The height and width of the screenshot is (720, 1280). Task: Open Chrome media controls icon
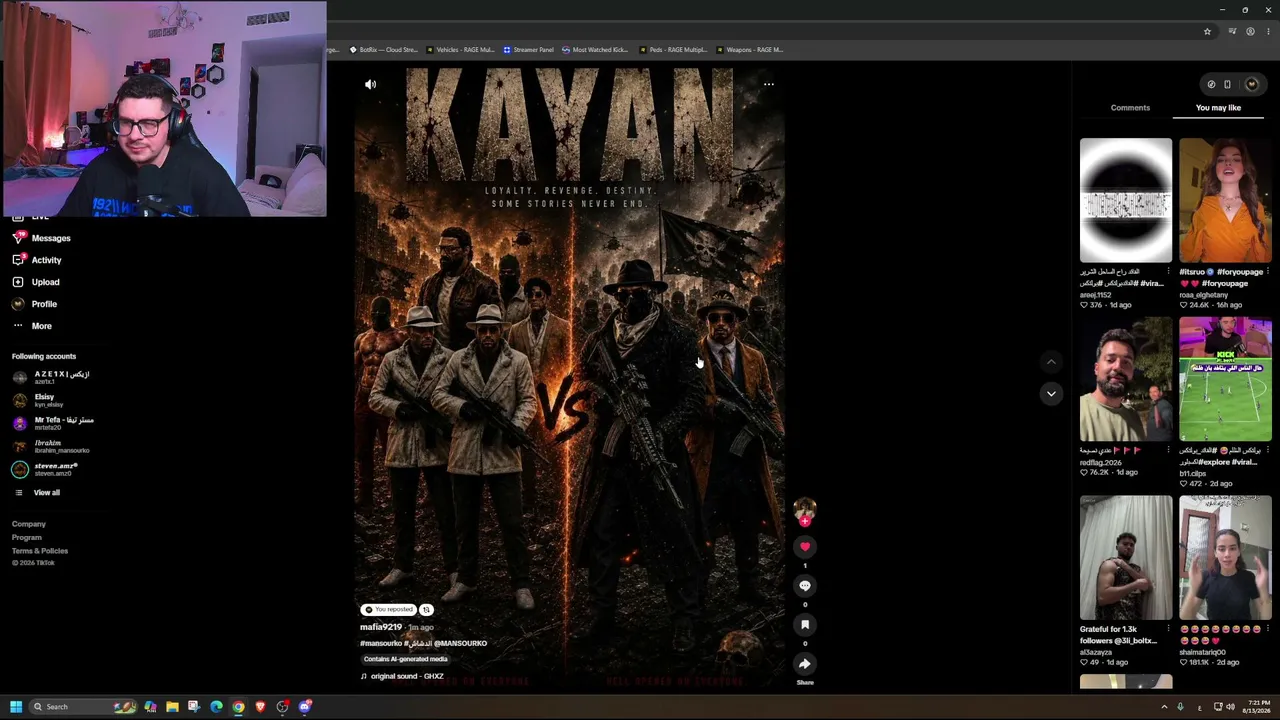[x=1232, y=31]
